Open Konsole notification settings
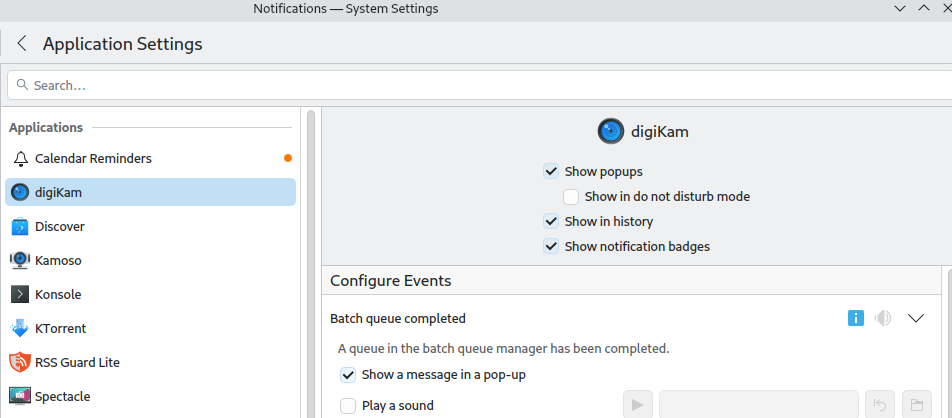Image resolution: width=952 pixels, height=418 pixels. [x=57, y=294]
